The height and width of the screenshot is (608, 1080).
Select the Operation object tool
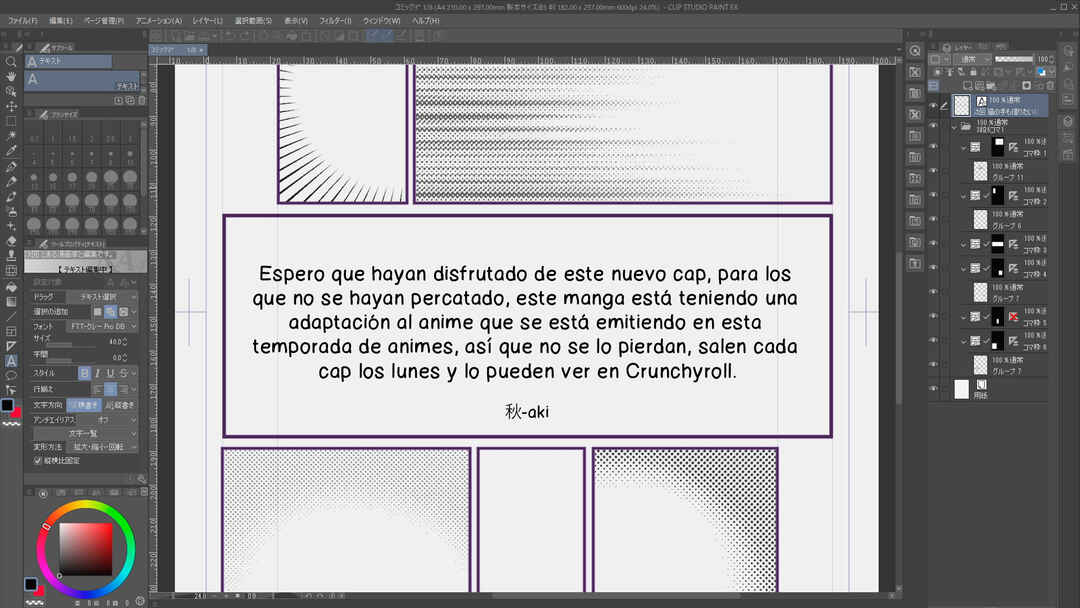pyautogui.click(x=11, y=92)
